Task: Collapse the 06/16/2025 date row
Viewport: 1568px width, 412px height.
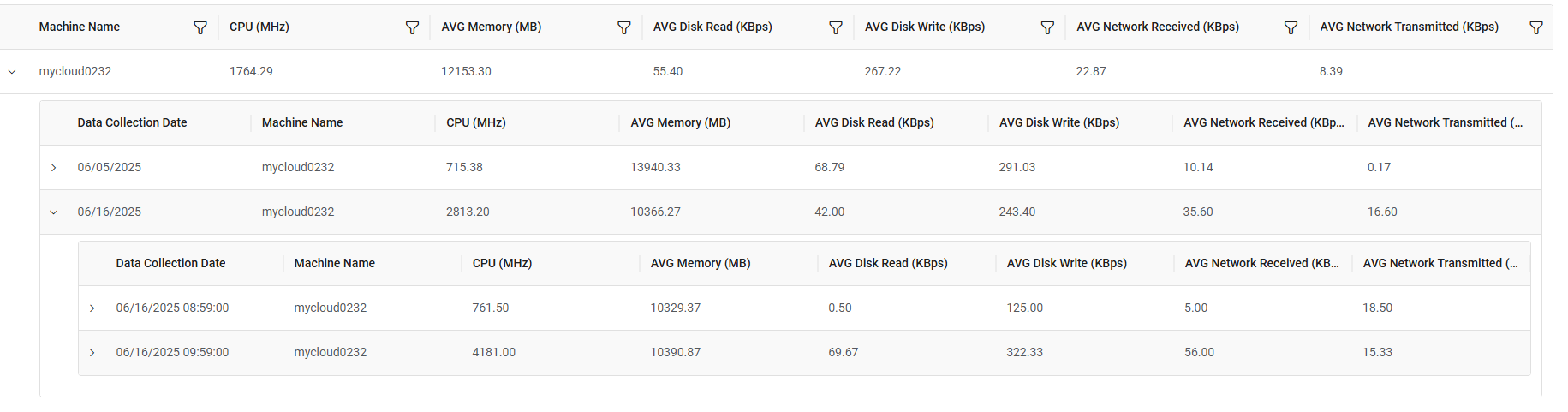Action: [54, 212]
